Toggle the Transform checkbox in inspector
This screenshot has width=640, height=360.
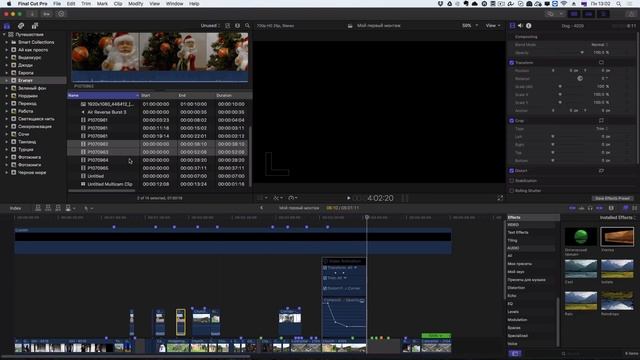pos(511,63)
